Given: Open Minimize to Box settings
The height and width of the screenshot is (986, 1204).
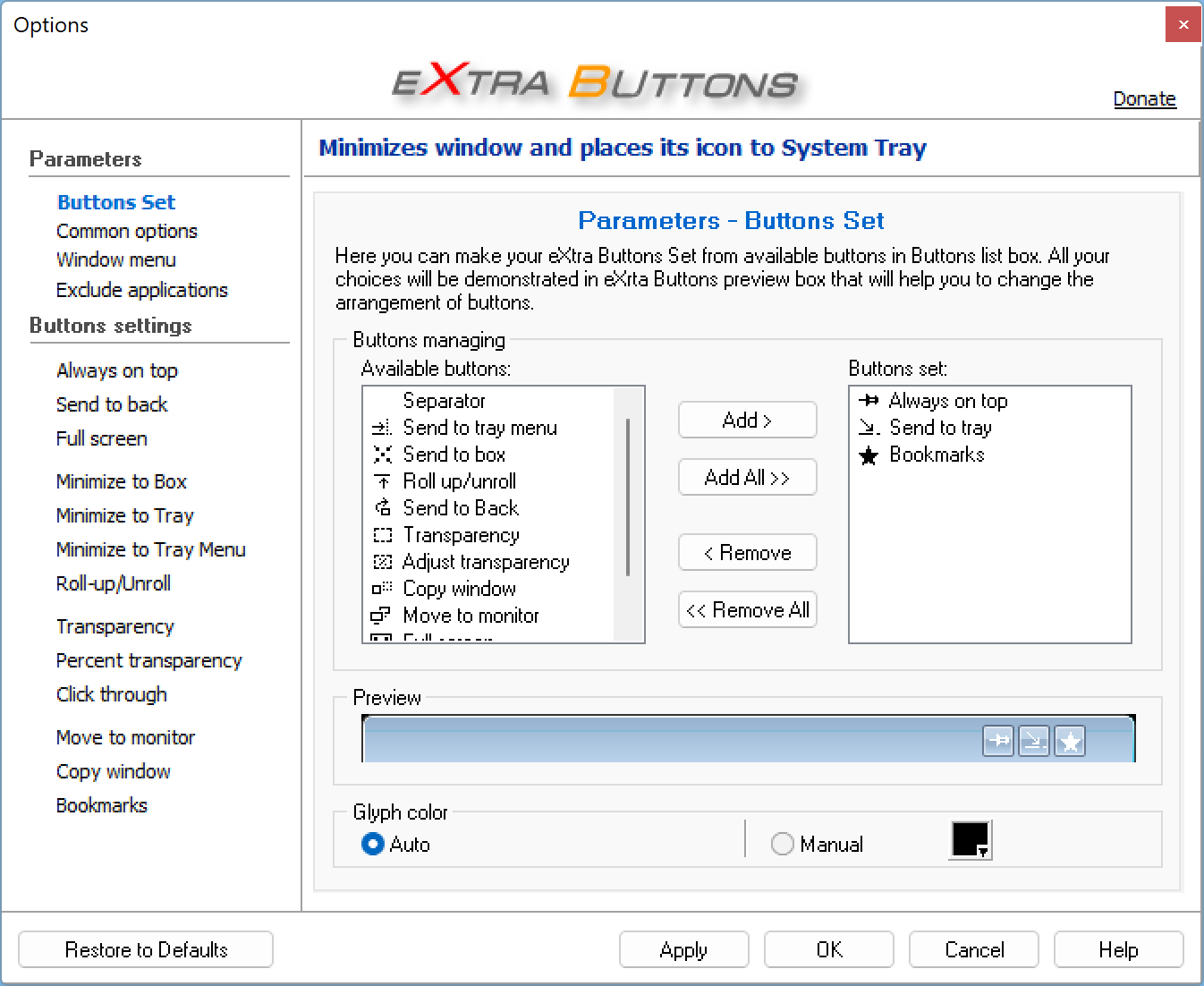Looking at the screenshot, I should 122,481.
